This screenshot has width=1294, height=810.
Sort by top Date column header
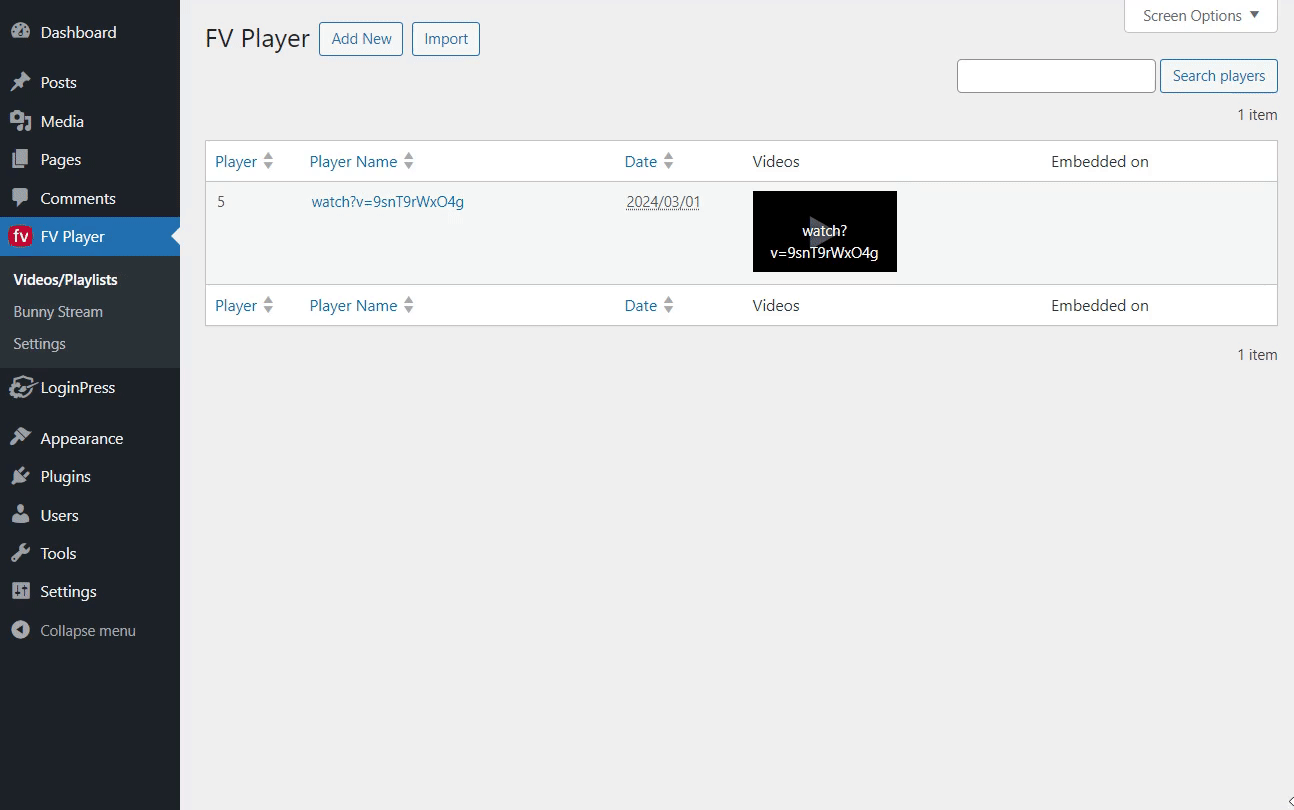coord(641,161)
